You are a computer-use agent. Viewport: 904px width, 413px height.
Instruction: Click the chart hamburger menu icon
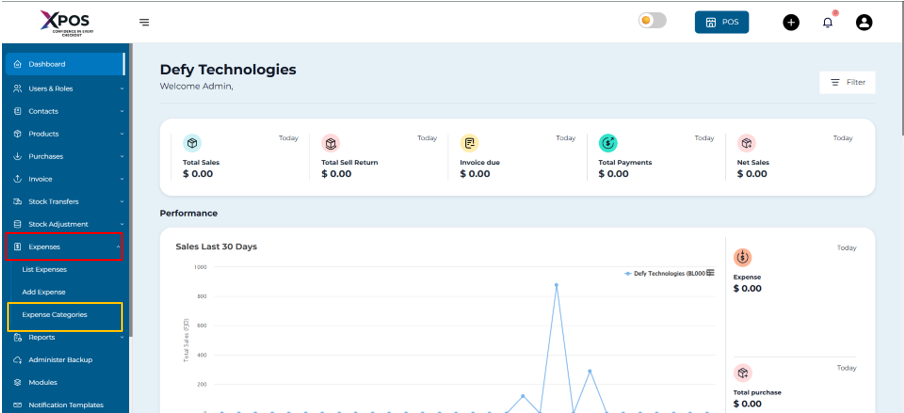[x=711, y=273]
